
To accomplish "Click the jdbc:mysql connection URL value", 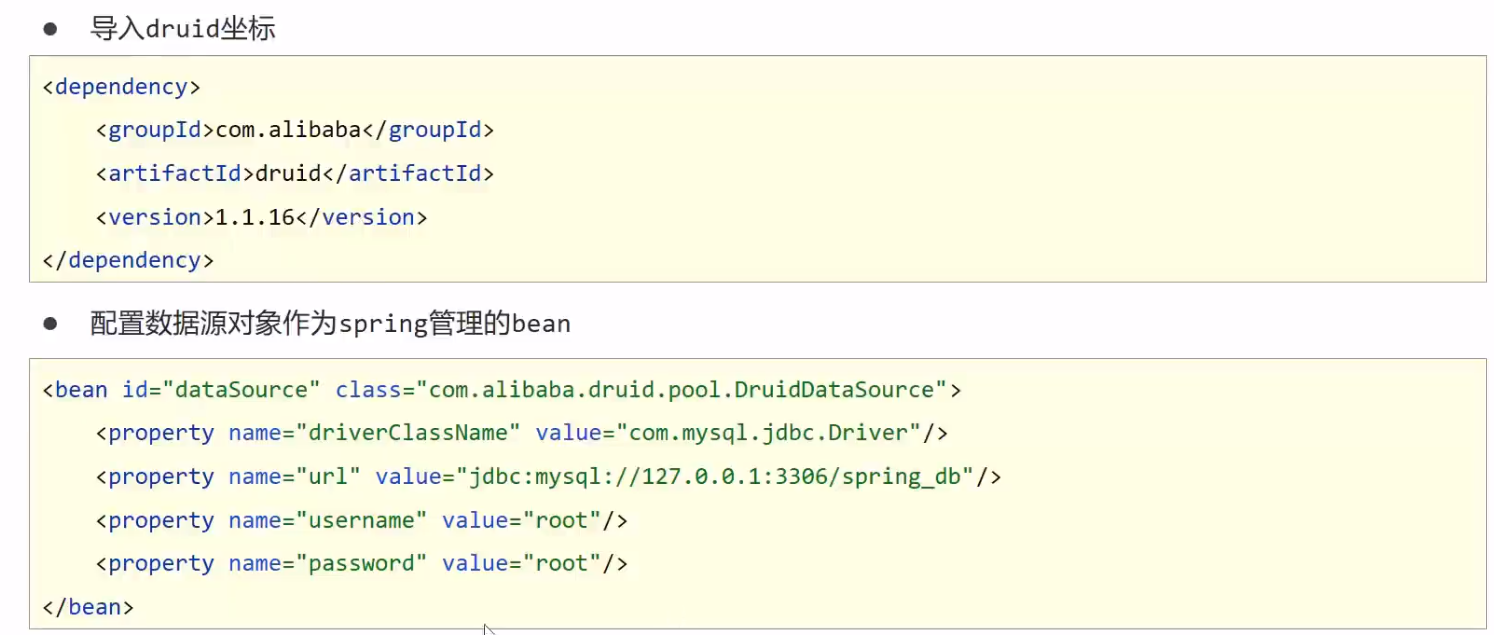I will (x=721, y=477).
